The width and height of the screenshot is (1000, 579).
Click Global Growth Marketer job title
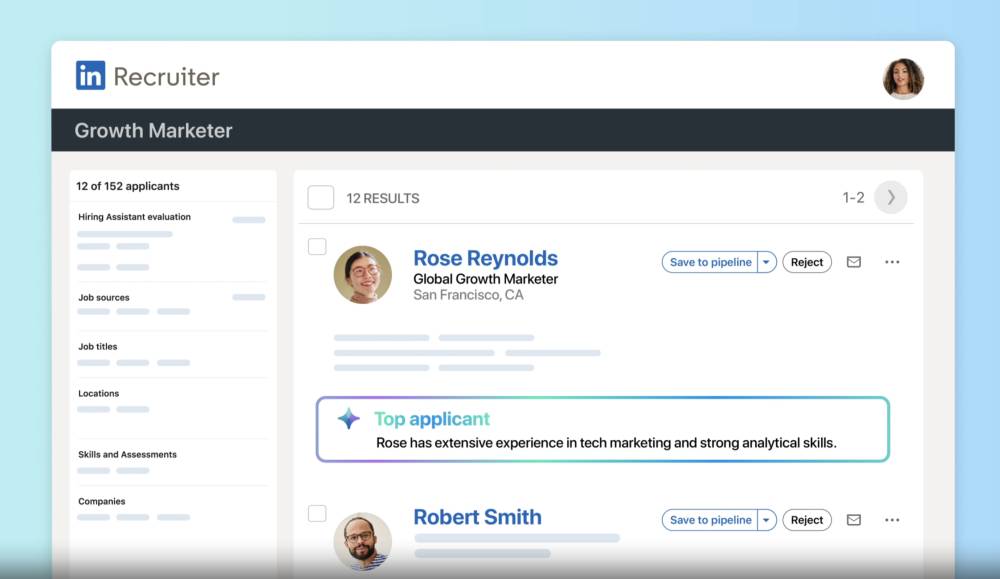coord(485,279)
